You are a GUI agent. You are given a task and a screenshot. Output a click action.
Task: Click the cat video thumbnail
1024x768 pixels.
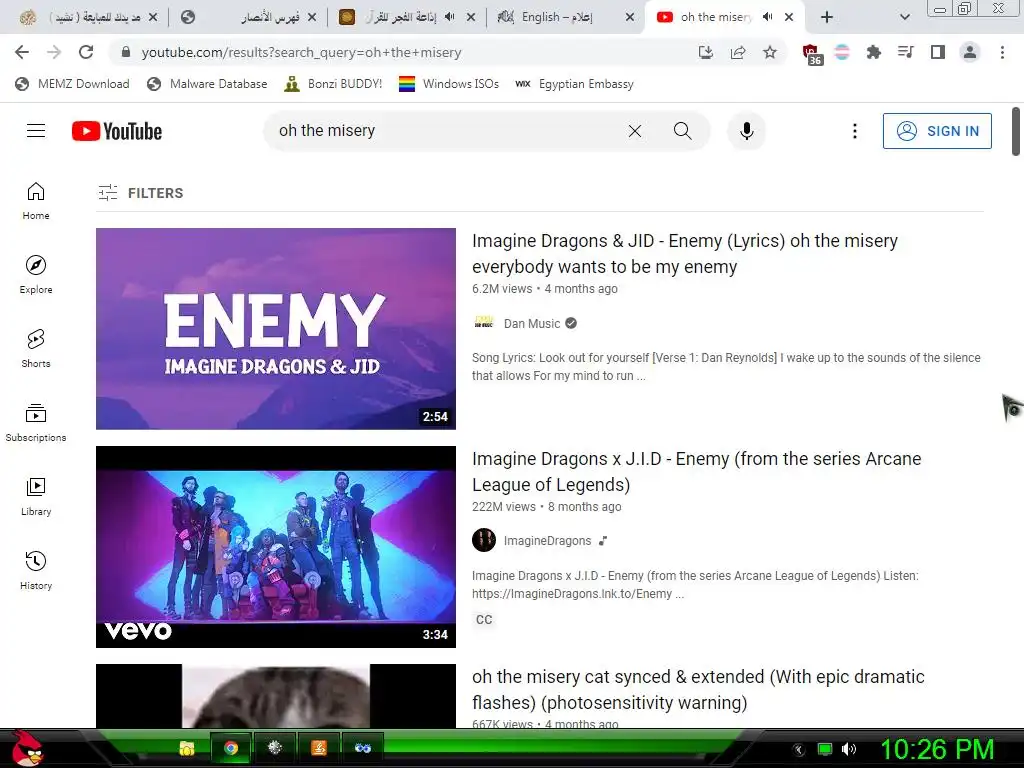pyautogui.click(x=276, y=696)
